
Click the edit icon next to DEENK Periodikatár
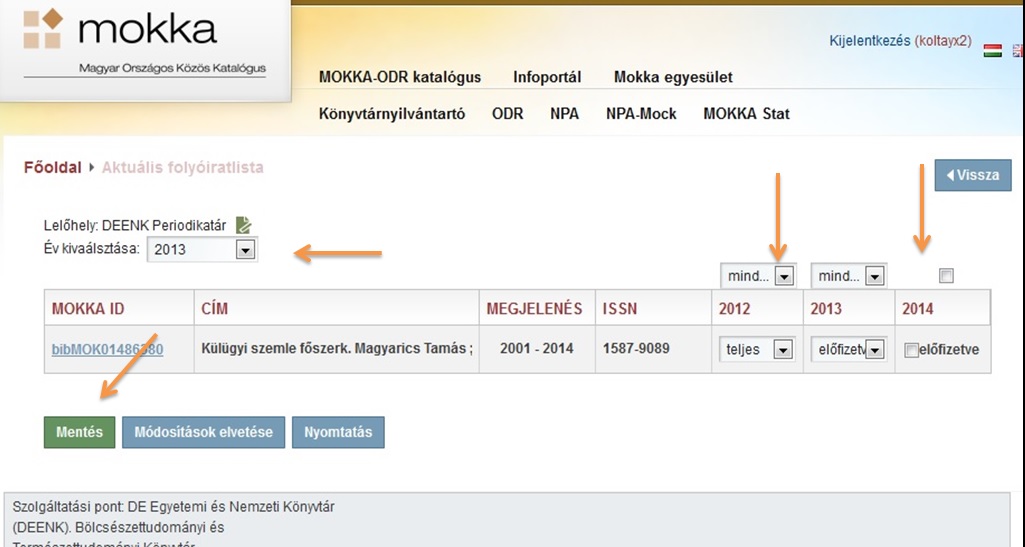(243, 225)
